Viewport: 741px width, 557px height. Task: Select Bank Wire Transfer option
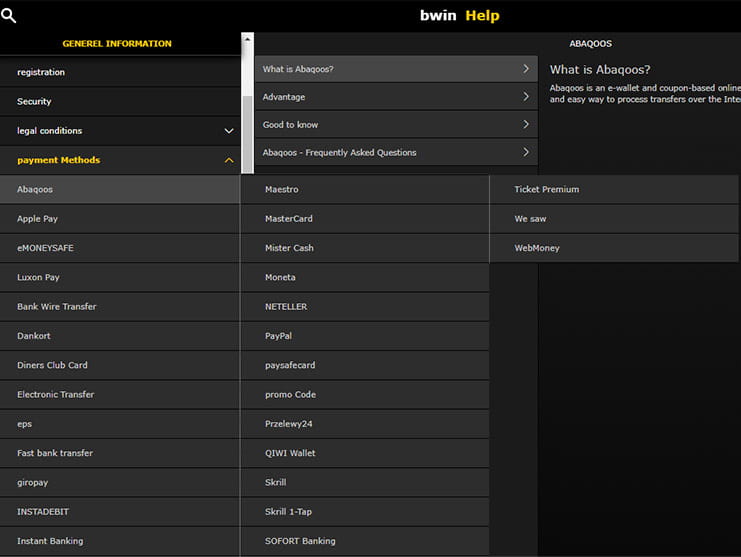coord(120,307)
